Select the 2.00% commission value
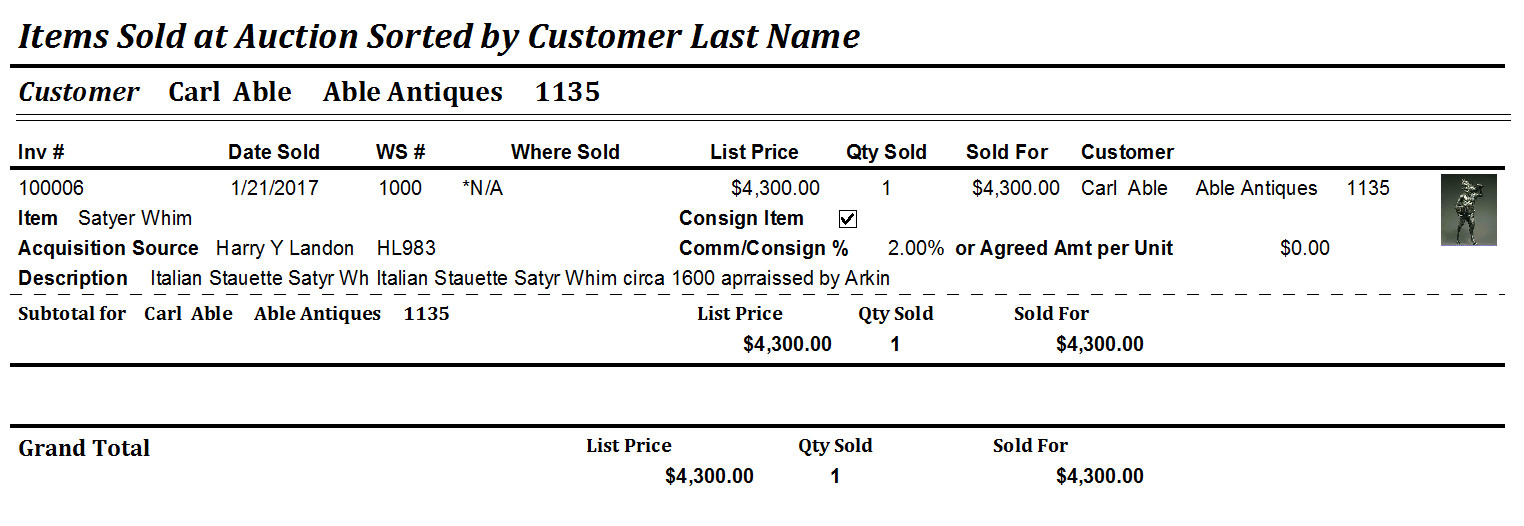Viewport: 1524px width, 526px height. tap(915, 248)
